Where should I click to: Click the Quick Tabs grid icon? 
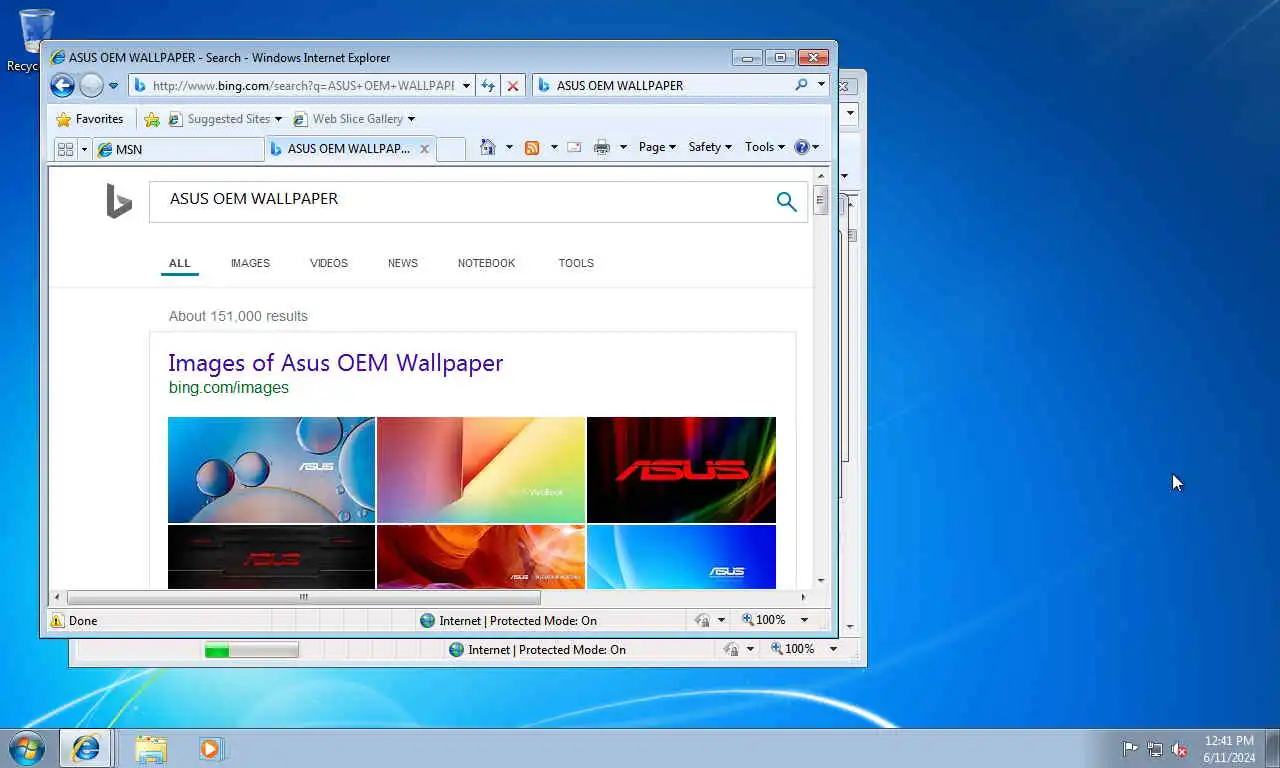click(66, 149)
